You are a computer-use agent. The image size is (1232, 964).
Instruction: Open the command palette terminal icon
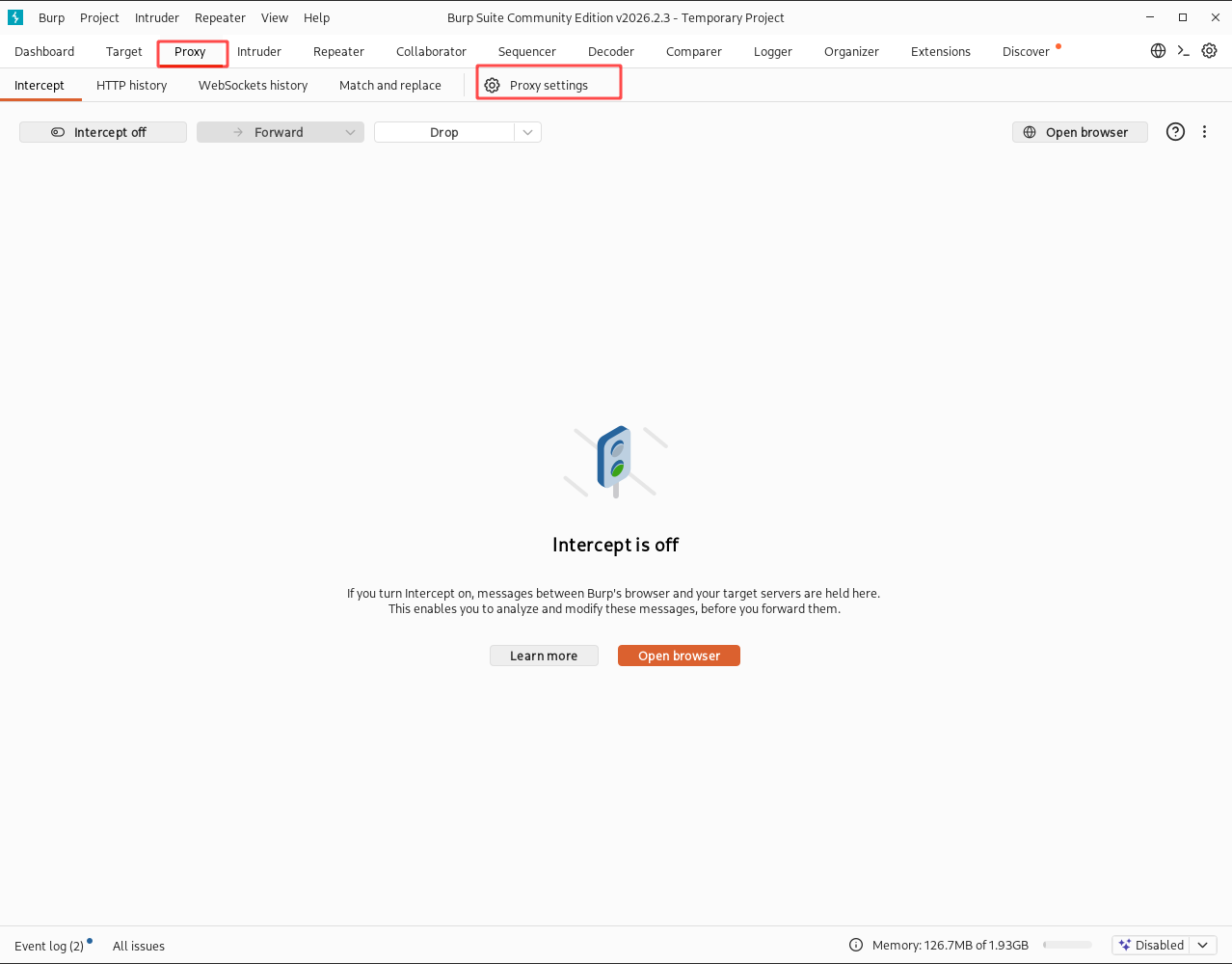[1184, 51]
